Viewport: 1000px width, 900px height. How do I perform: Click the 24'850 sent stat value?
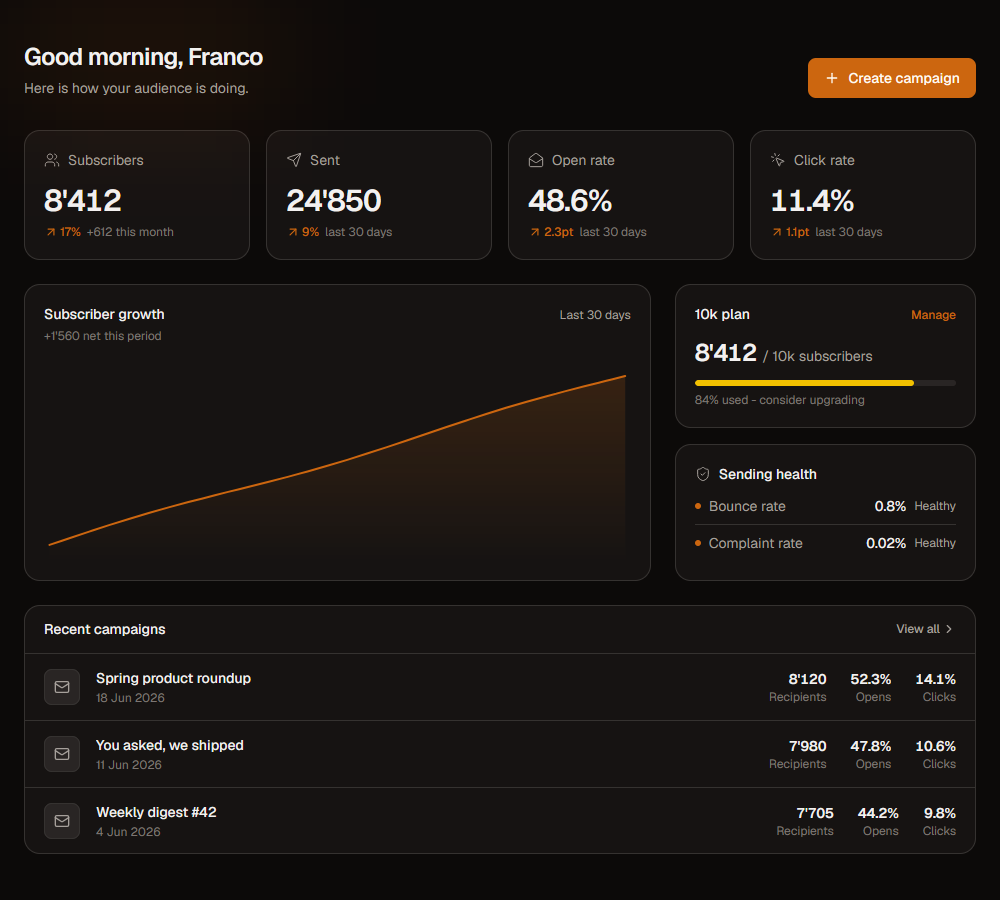tap(334, 200)
